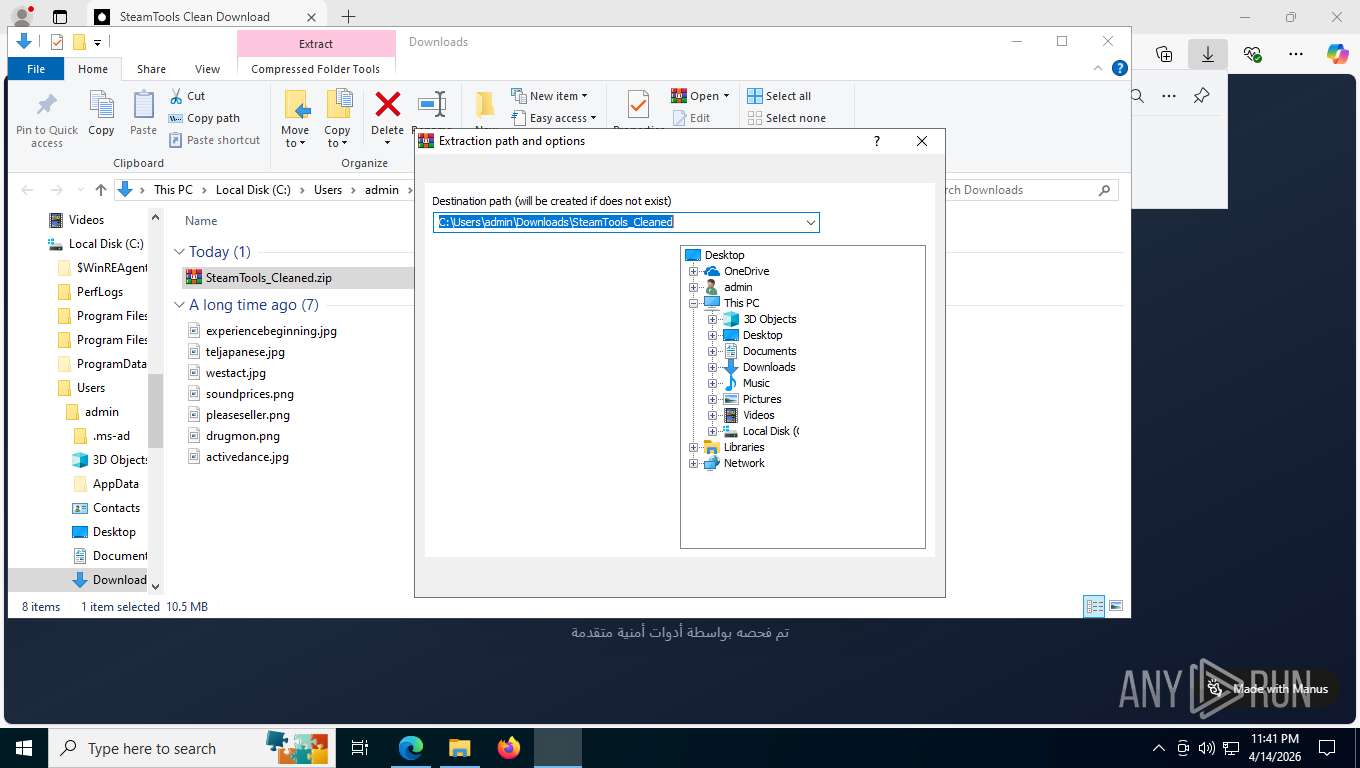Open the Move to ribbon button
The image size is (1360, 768).
[x=295, y=119]
